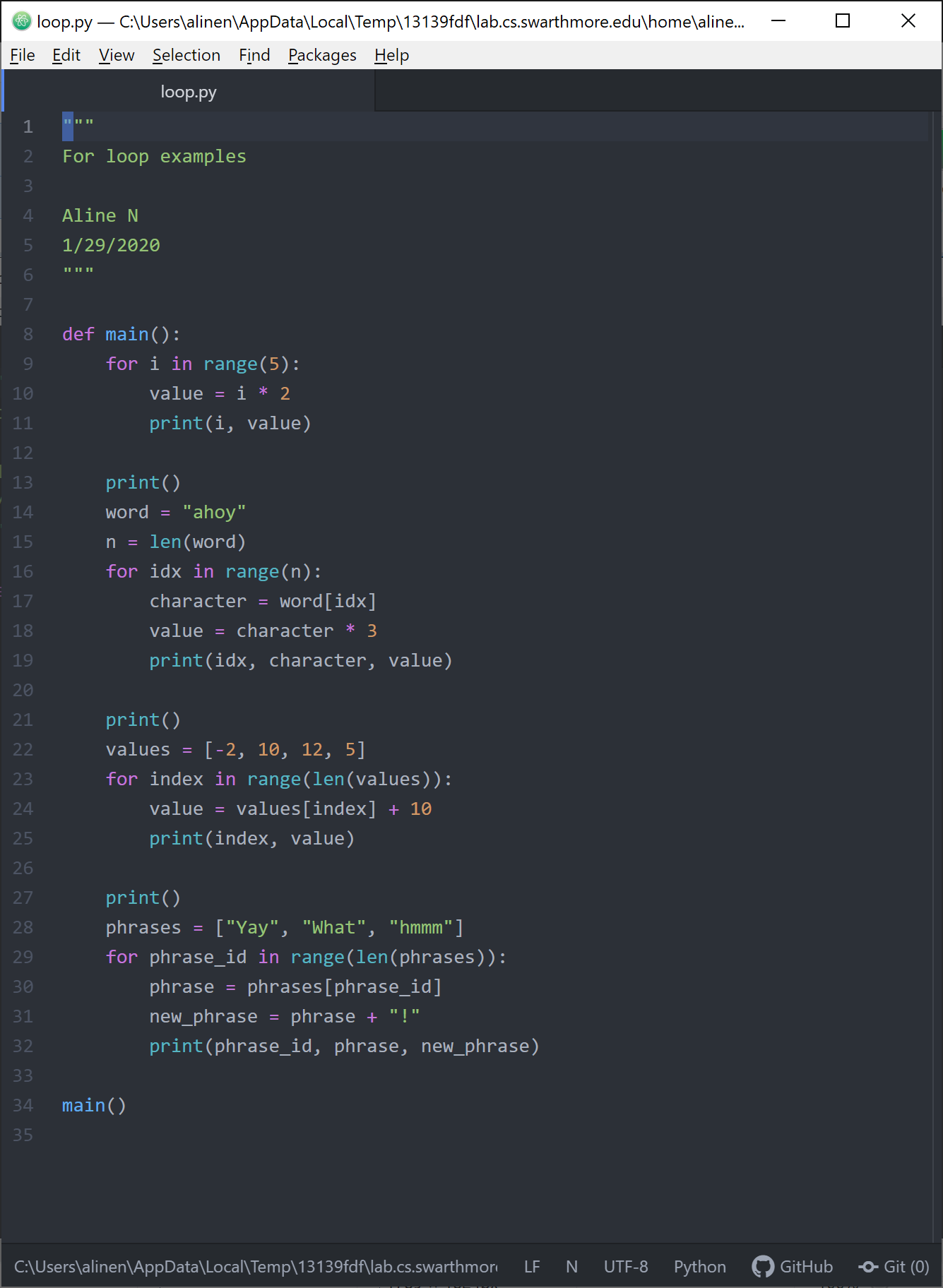This screenshot has width=943, height=1288.
Task: Click the Atom app icon in title bar
Action: pos(22,21)
